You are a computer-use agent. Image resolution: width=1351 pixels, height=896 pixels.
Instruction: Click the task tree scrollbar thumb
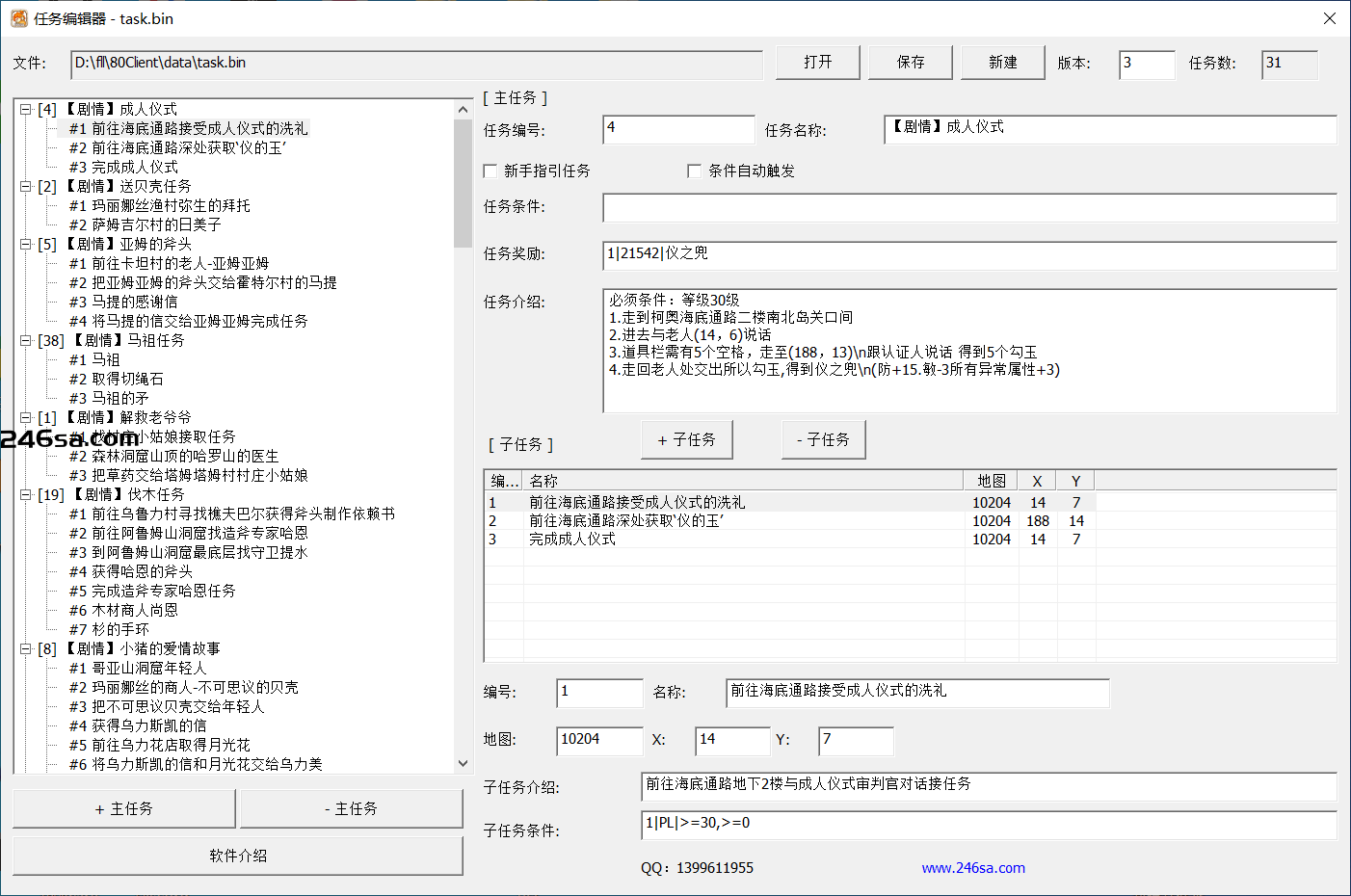(463, 183)
